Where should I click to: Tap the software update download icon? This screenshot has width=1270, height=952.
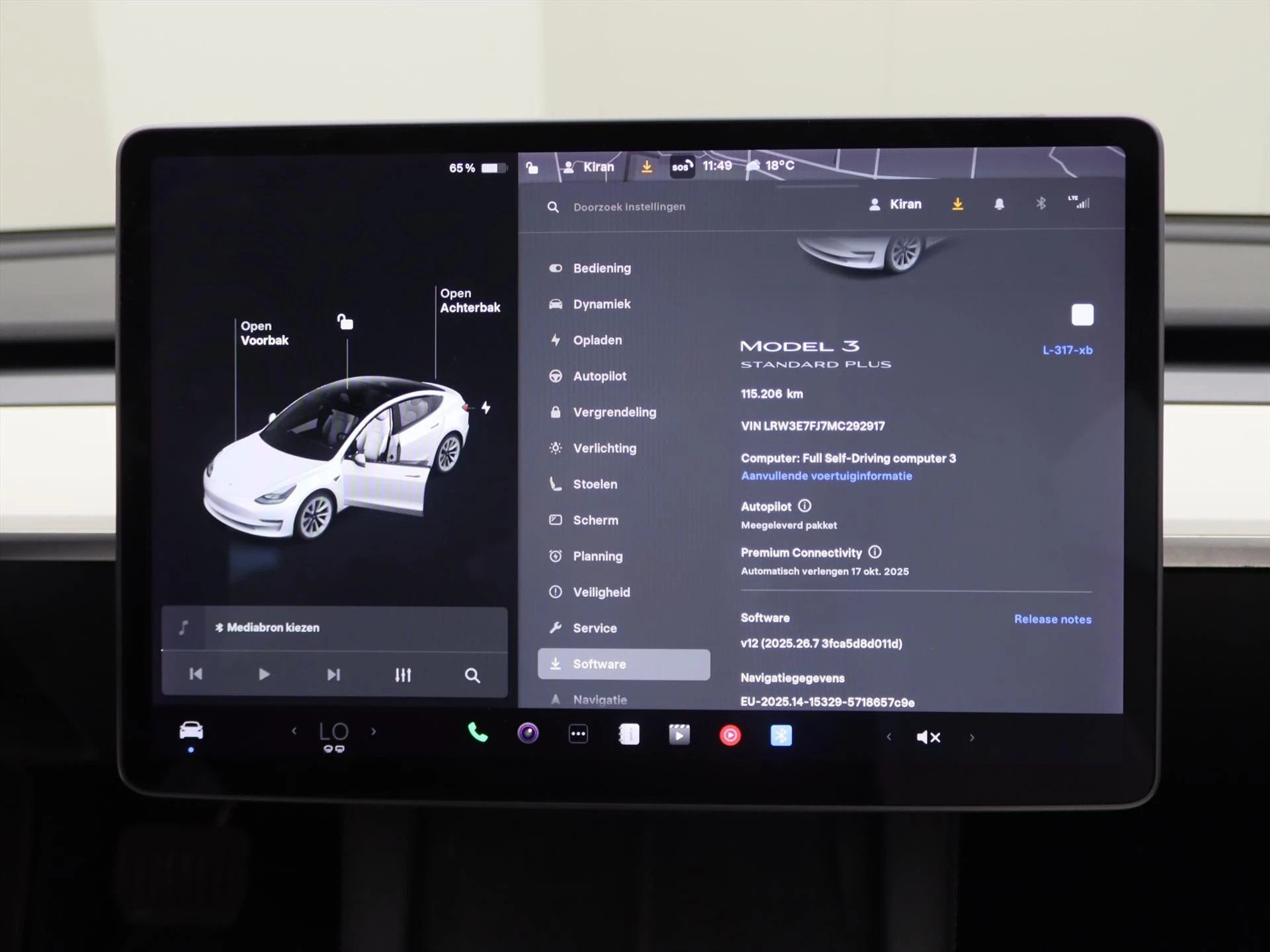958,204
